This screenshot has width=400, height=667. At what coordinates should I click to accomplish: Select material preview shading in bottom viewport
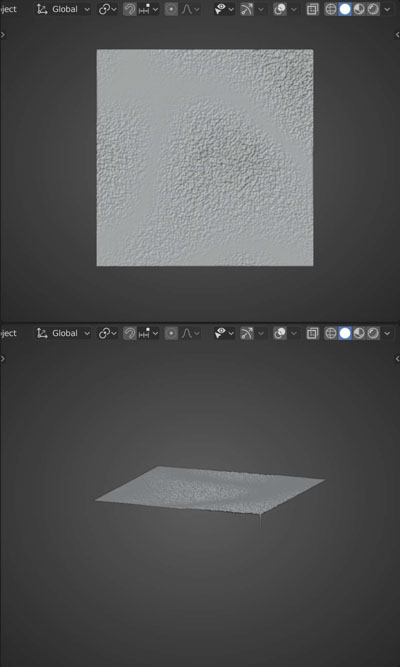(x=359, y=333)
